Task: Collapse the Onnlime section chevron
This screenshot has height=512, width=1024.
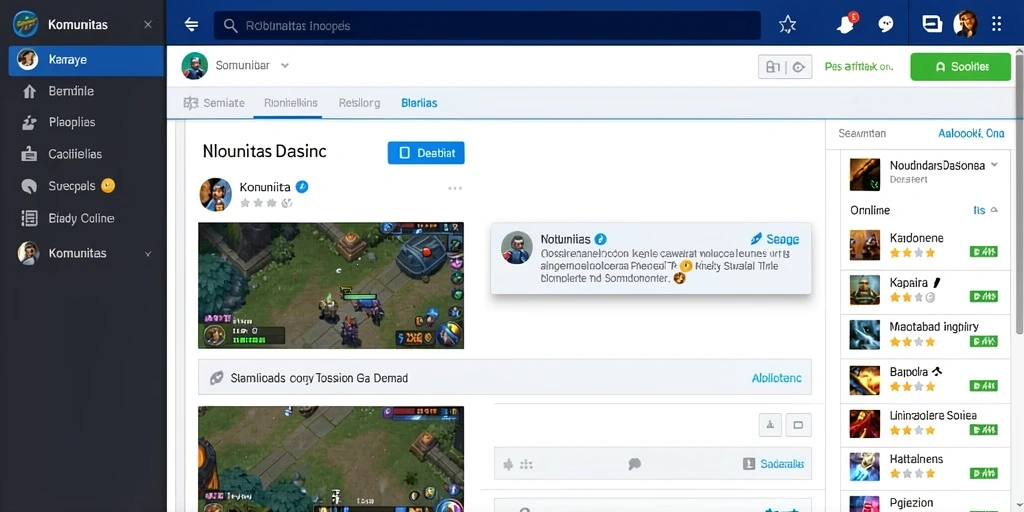Action: click(994, 210)
